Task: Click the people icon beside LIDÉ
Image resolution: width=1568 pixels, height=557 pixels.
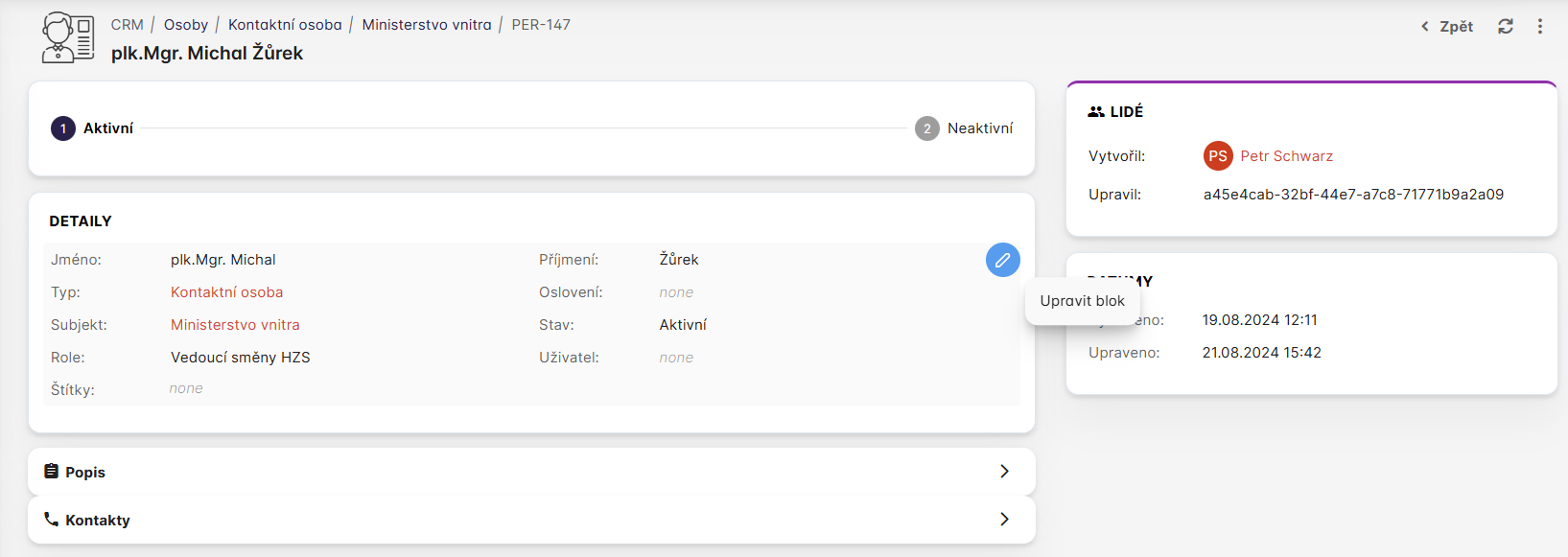Action: point(1096,112)
